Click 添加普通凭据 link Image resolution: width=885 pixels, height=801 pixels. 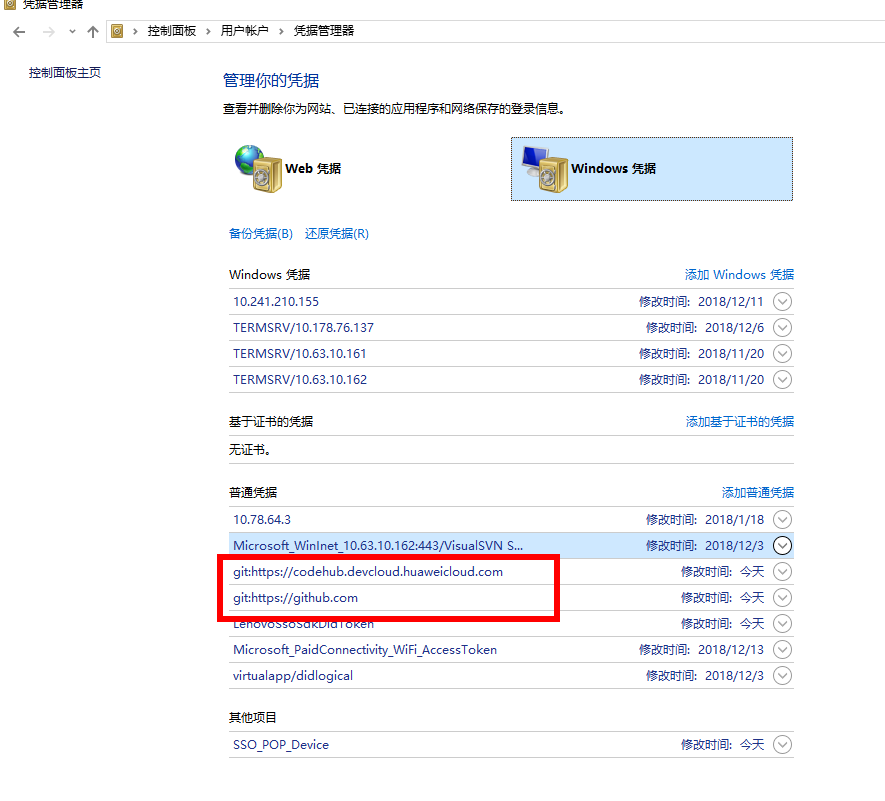coord(758,493)
